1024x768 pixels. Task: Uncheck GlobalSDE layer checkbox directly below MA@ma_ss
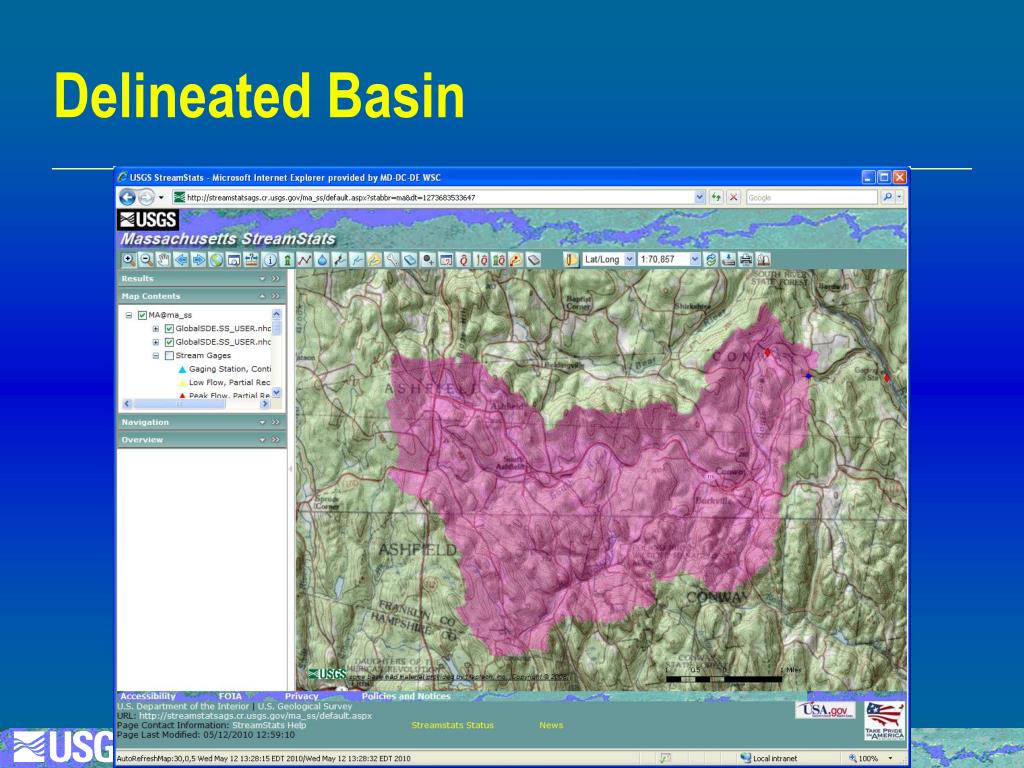pos(169,328)
